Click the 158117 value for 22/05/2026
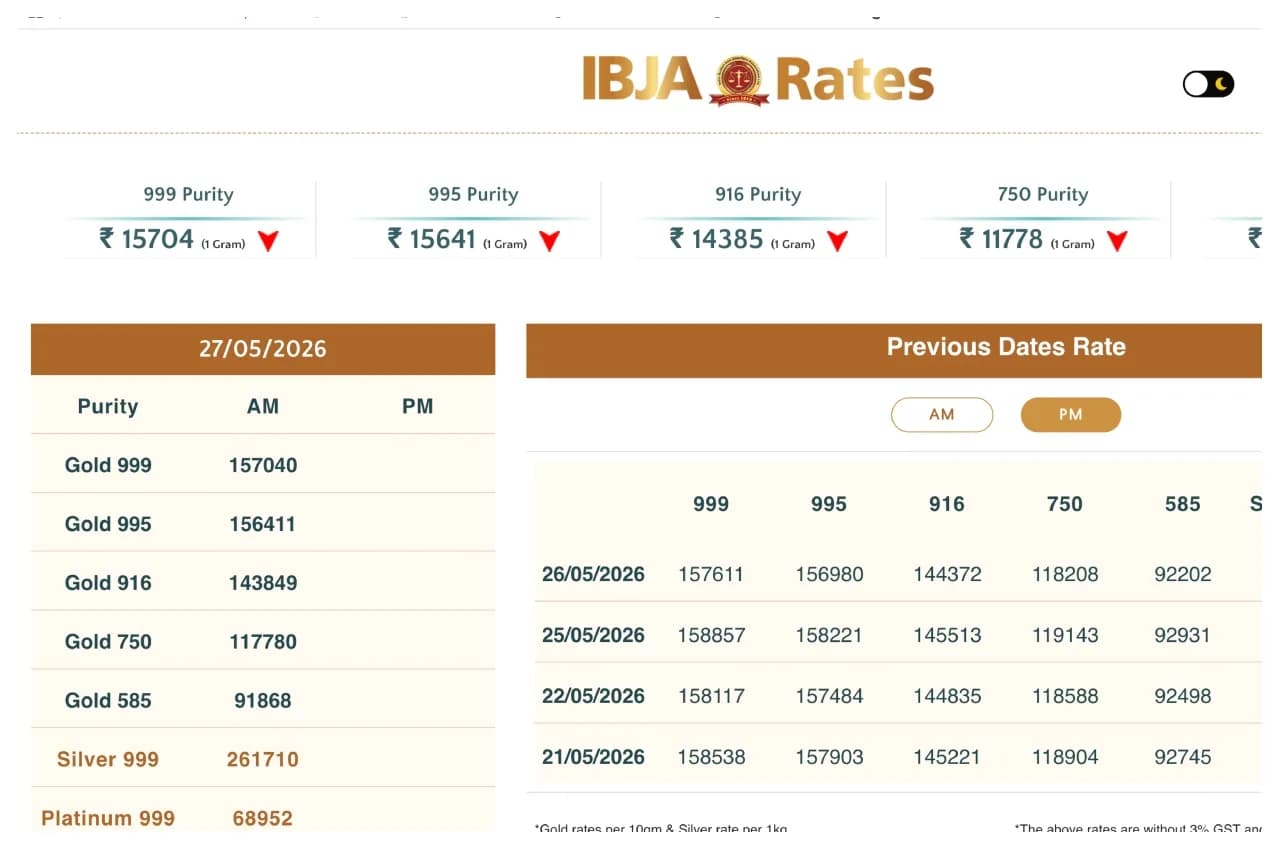This screenshot has height=850, width=1280. [x=711, y=696]
